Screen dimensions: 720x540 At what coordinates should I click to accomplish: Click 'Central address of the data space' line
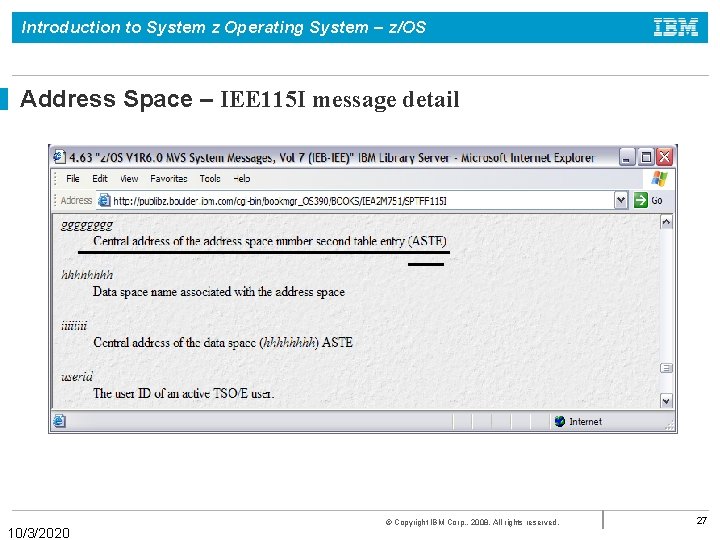(x=223, y=343)
